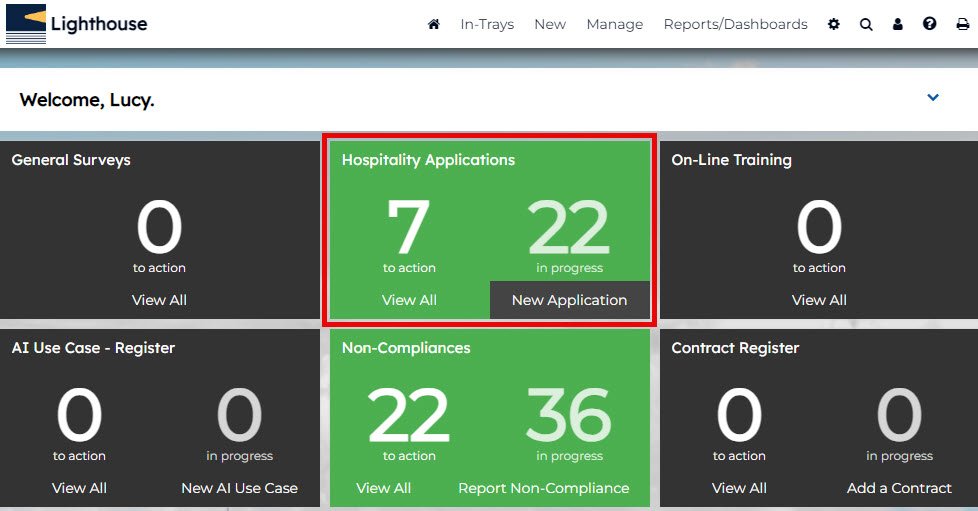Click the Lighthouse logo
The image size is (978, 511).
pos(77,24)
